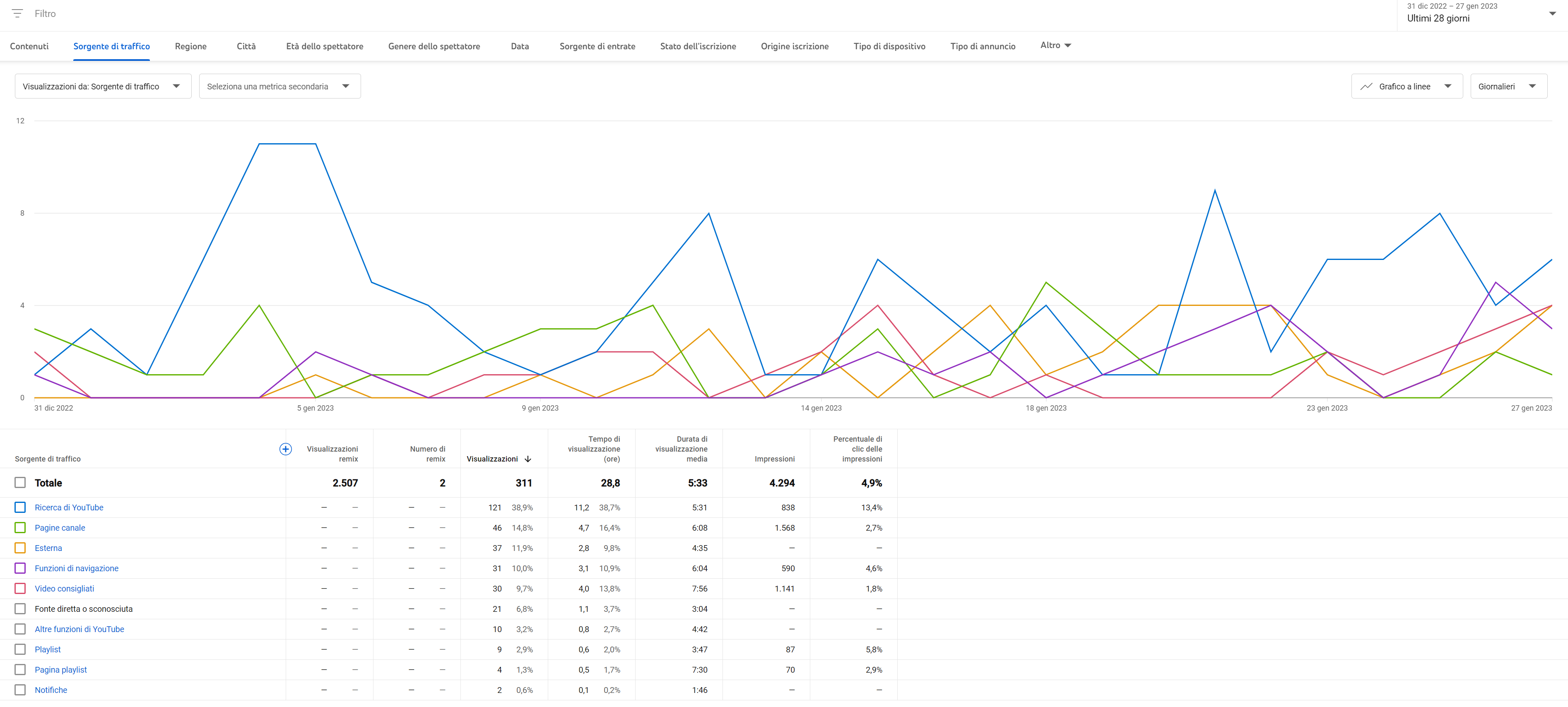Click the Tempo di visualizzazione (ore) header
1568x707 pixels.
pyautogui.click(x=593, y=449)
